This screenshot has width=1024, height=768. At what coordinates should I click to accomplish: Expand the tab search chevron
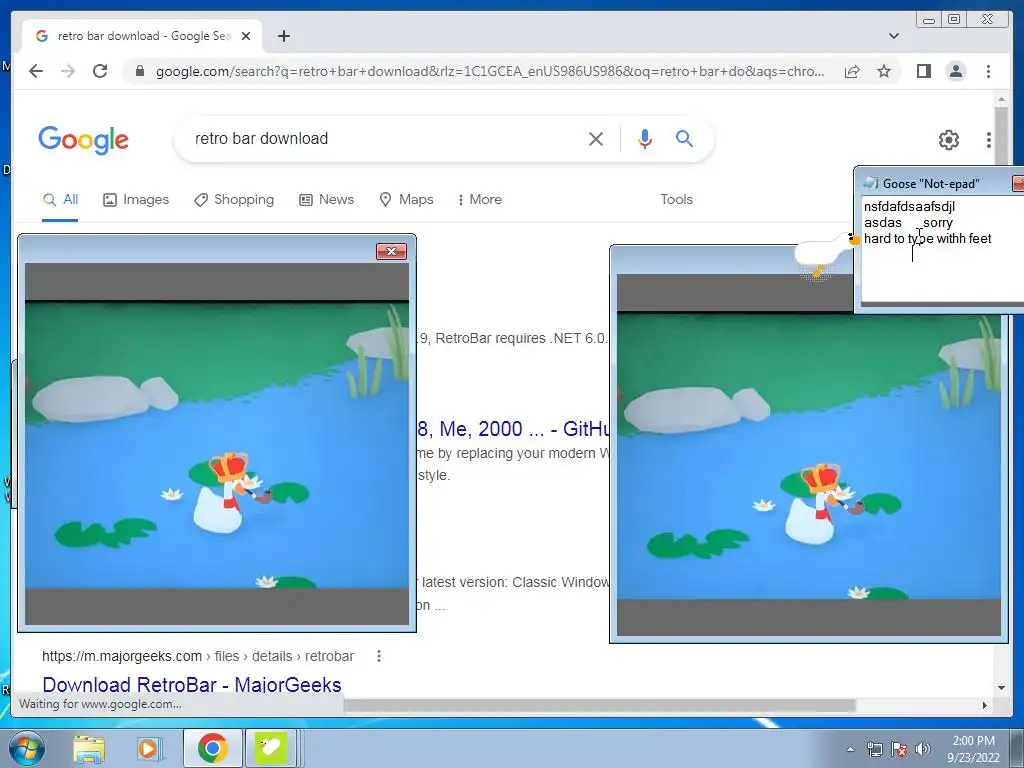coord(893,36)
